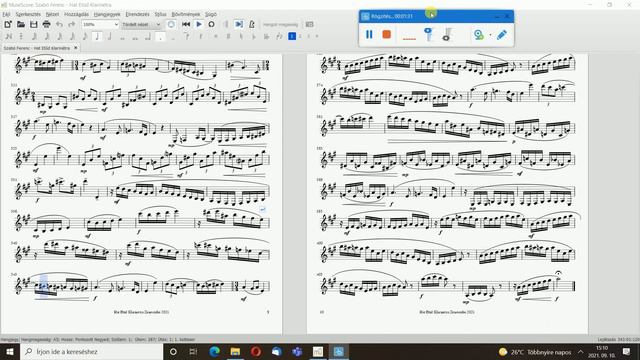Toggle the flat accidental
The height and width of the screenshot is (360, 640).
(253, 36)
